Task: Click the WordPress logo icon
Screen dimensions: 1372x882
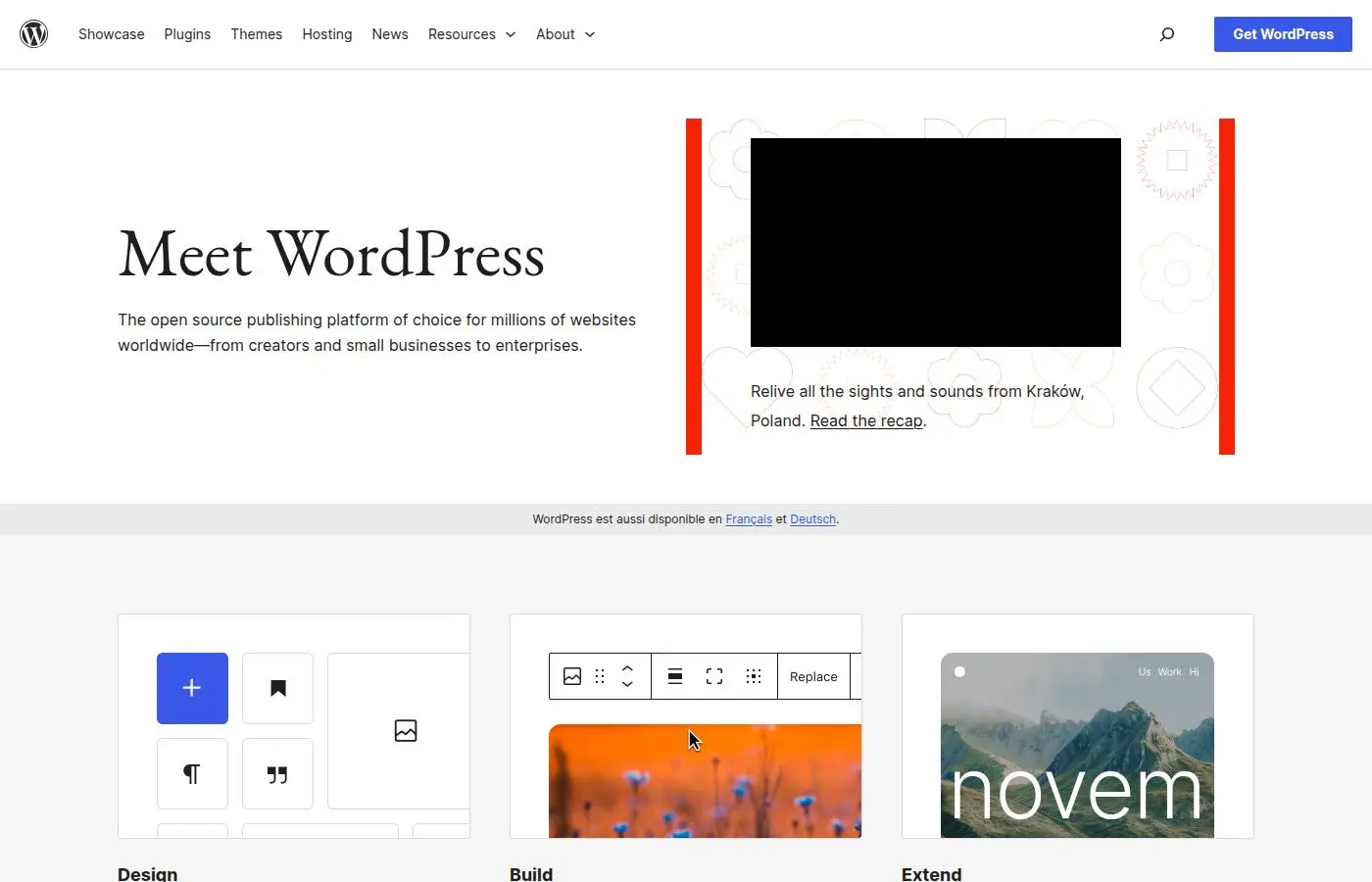Action: tap(34, 34)
